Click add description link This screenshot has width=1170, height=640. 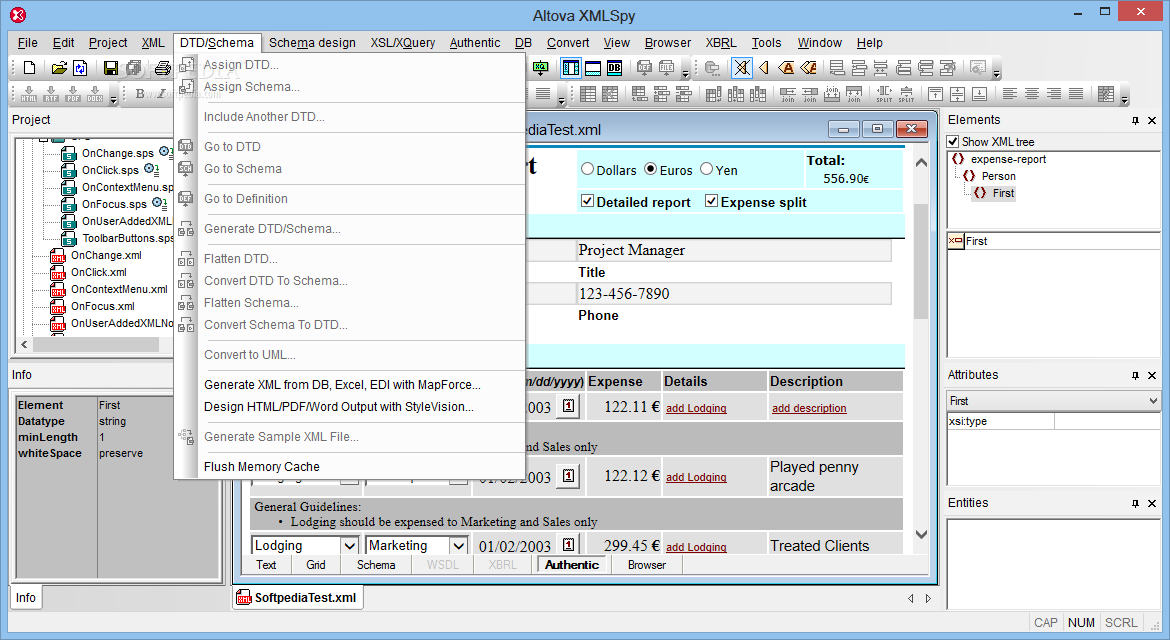[809, 408]
